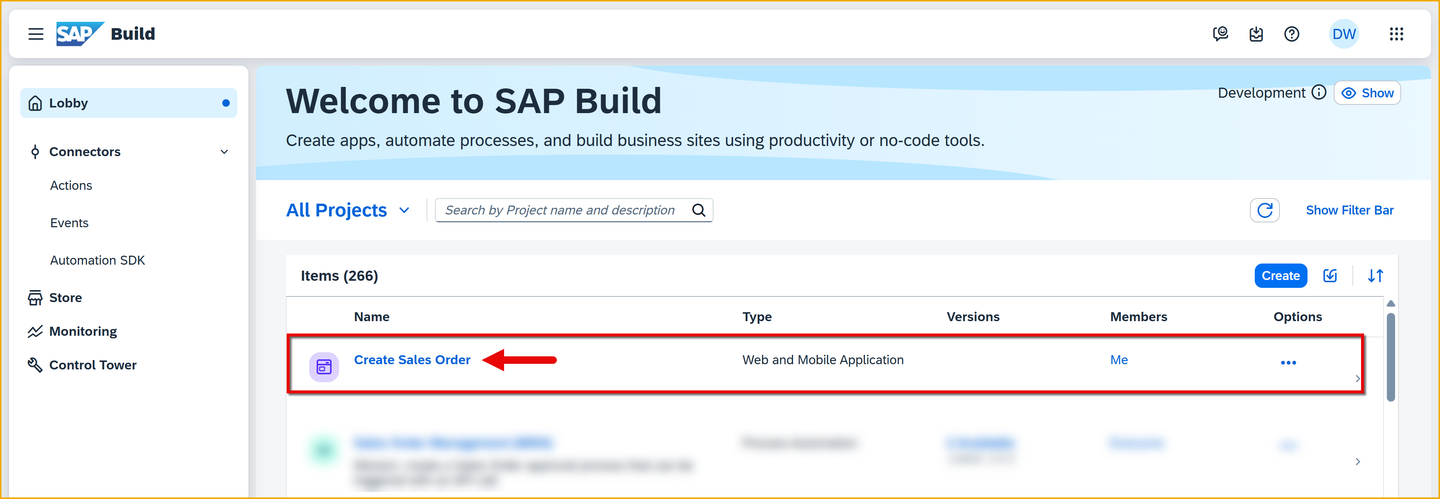Open the DW user profile avatar
This screenshot has height=499, width=1440.
(1344, 34)
